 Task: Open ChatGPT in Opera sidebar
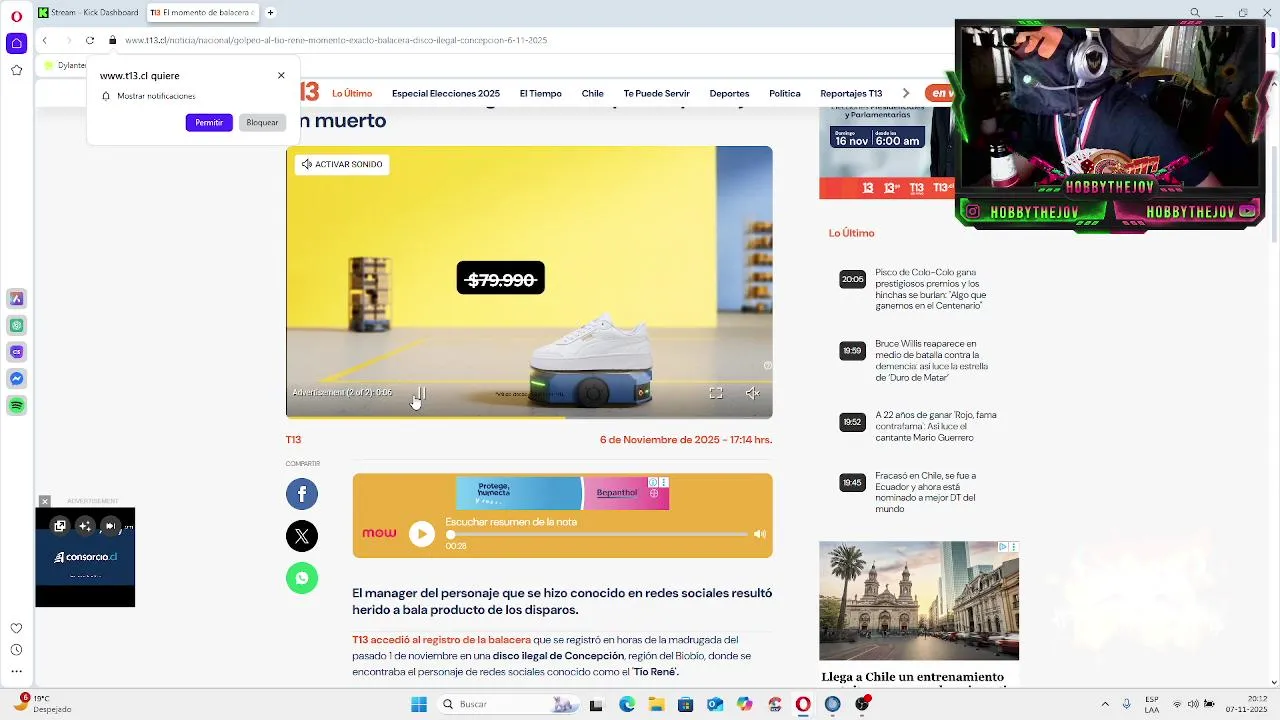point(16,325)
